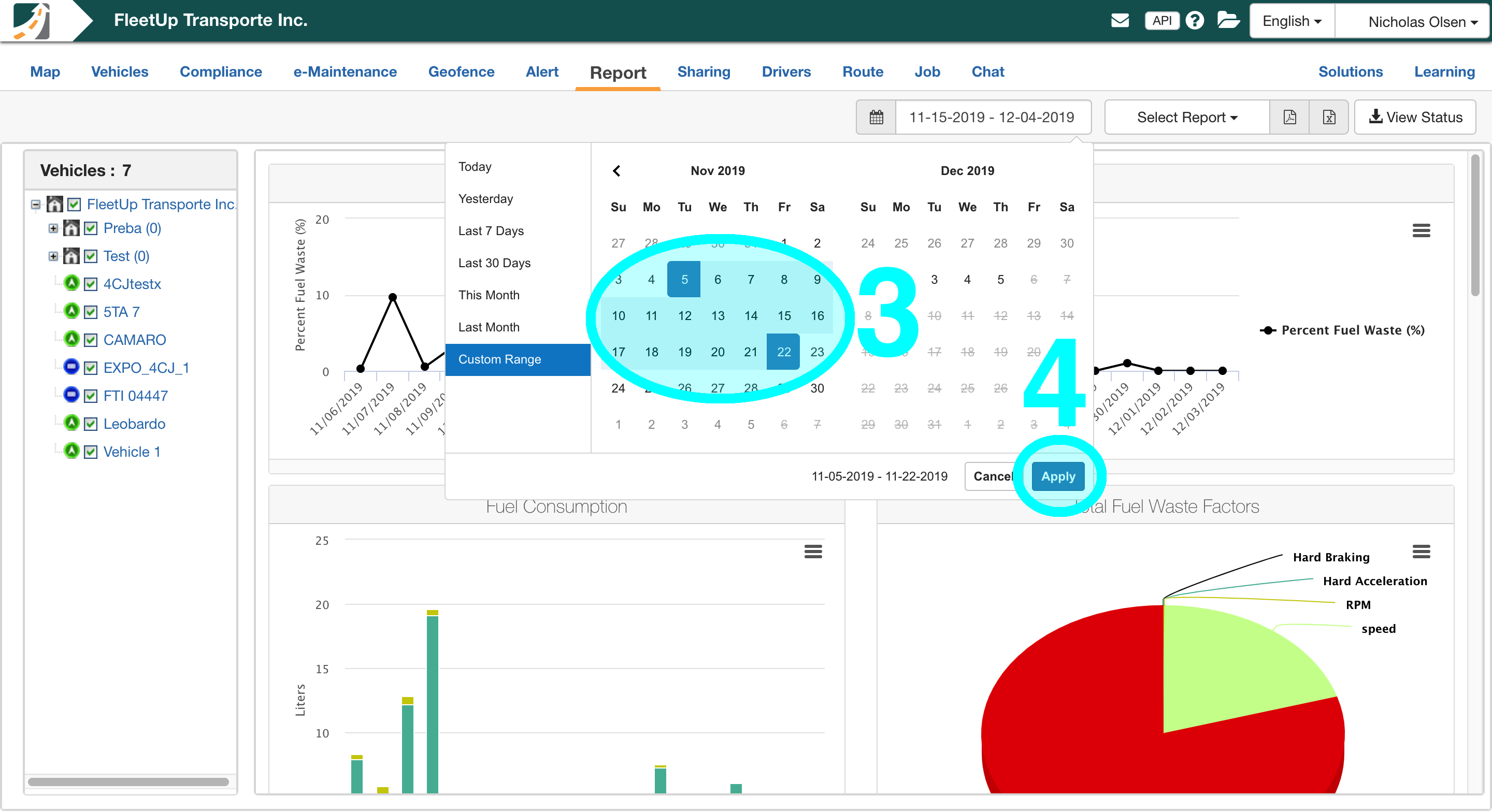1492x812 pixels.
Task: Uncheck the CAMARO vehicle checkbox
Action: [x=90, y=340]
